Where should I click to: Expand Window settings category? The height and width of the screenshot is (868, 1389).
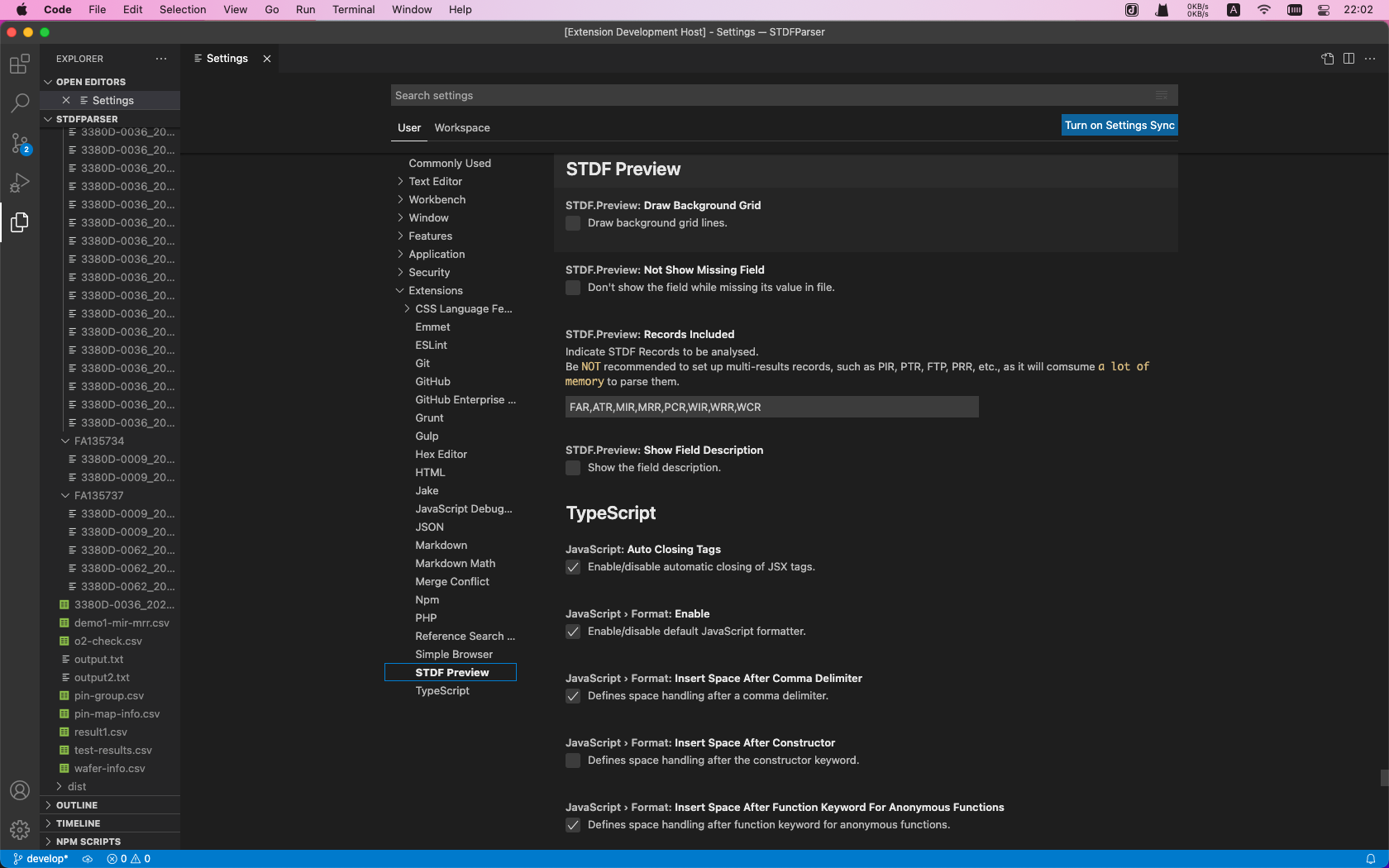[400, 218]
